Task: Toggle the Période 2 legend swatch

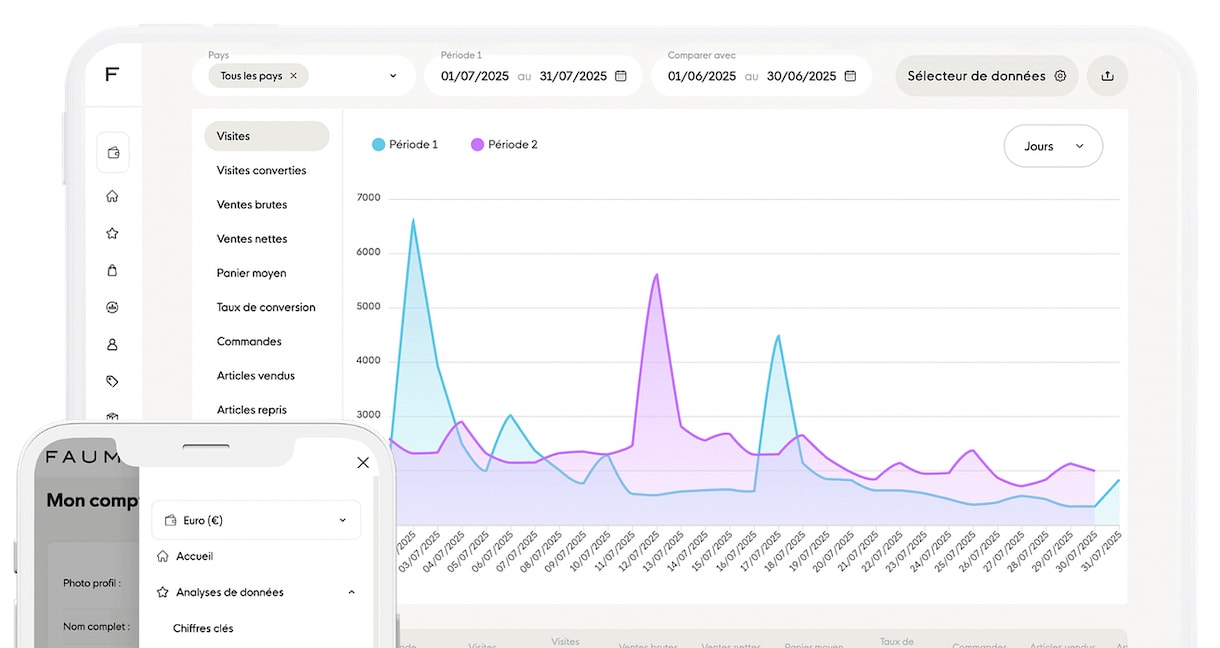Action: pos(477,145)
